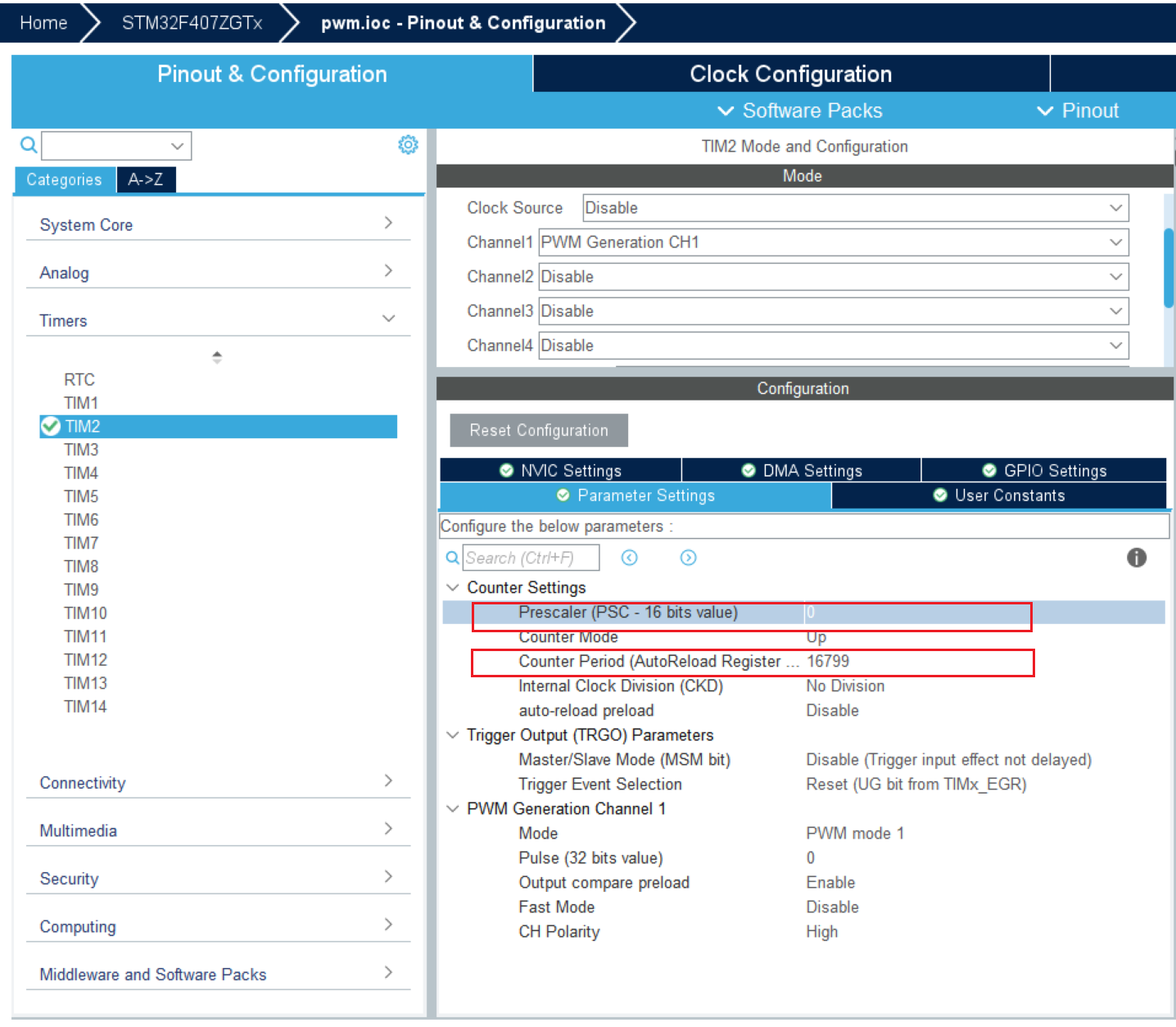
Task: Open the GPIO Settings tab
Action: [x=1044, y=470]
